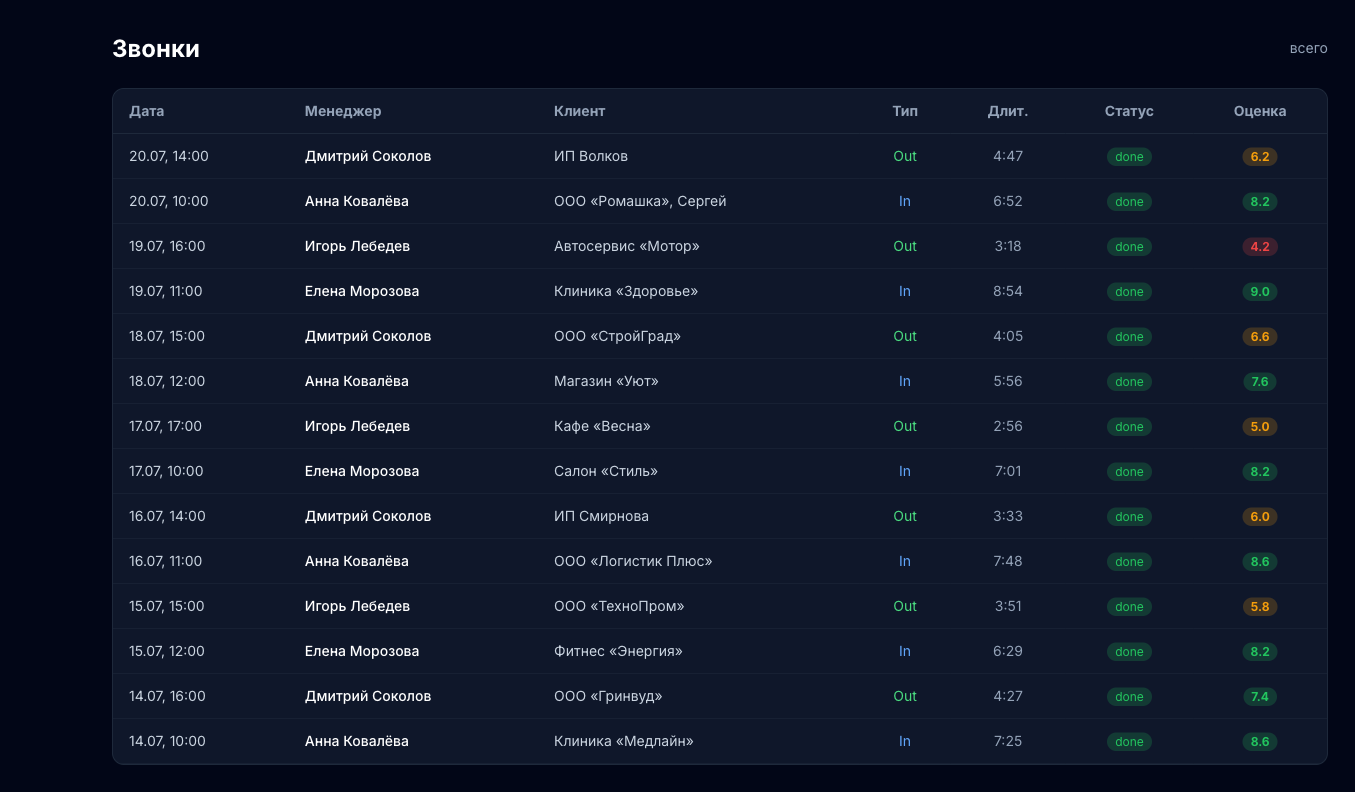The image size is (1355, 792).
Task: Click Out type in ООО «СтройГрад» row
Action: 905,336
